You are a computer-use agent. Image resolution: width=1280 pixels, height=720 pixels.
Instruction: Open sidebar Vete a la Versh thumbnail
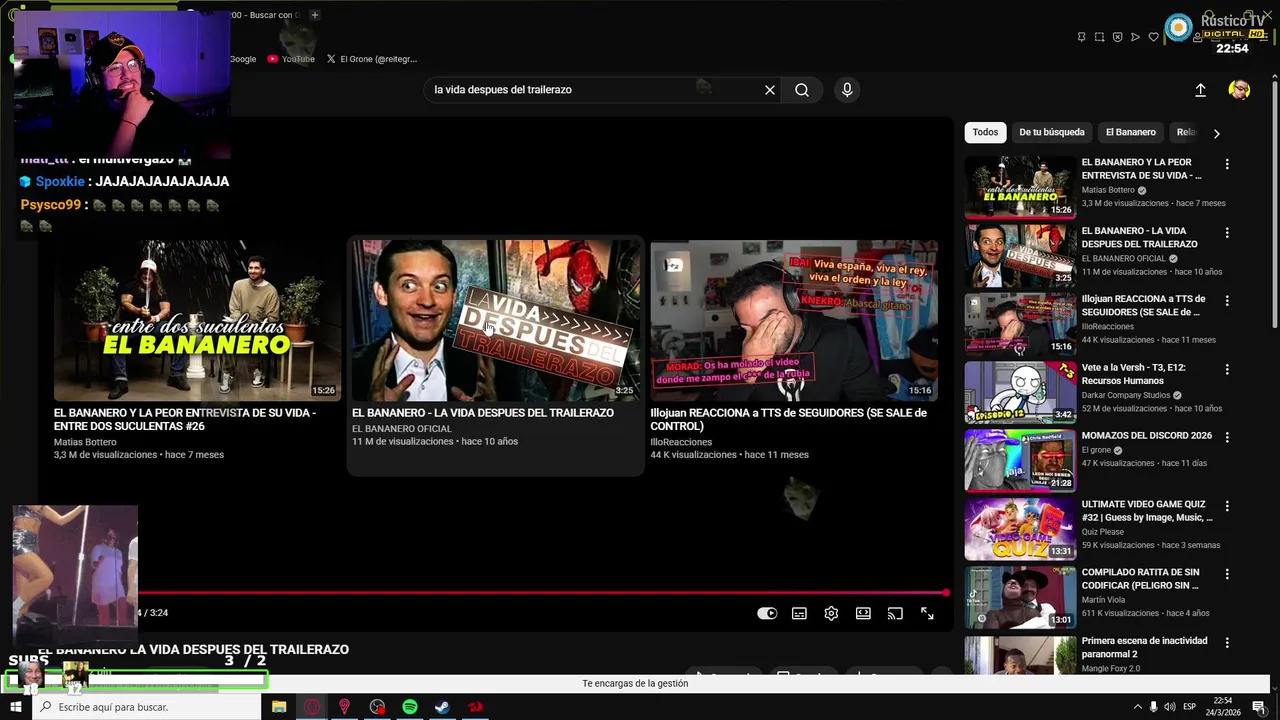coord(1020,392)
